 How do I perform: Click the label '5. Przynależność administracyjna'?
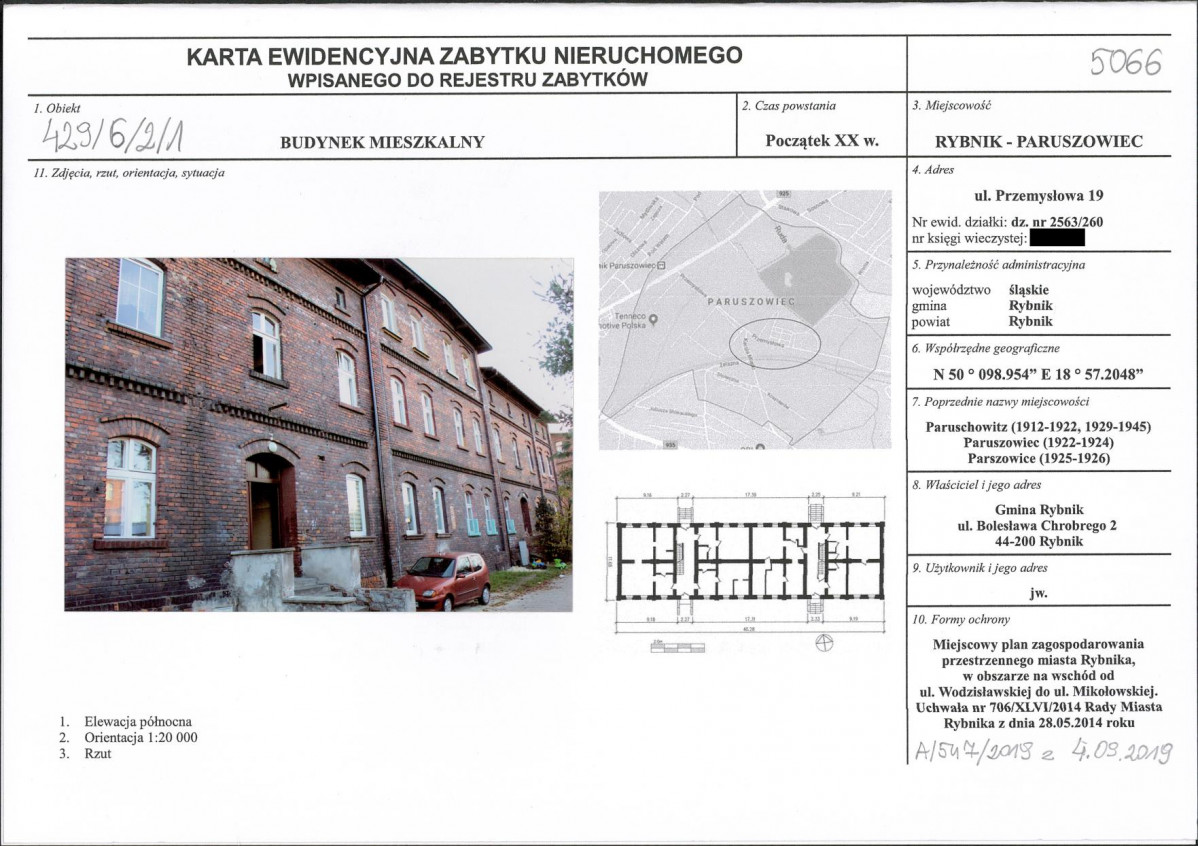pyautogui.click(x=999, y=265)
